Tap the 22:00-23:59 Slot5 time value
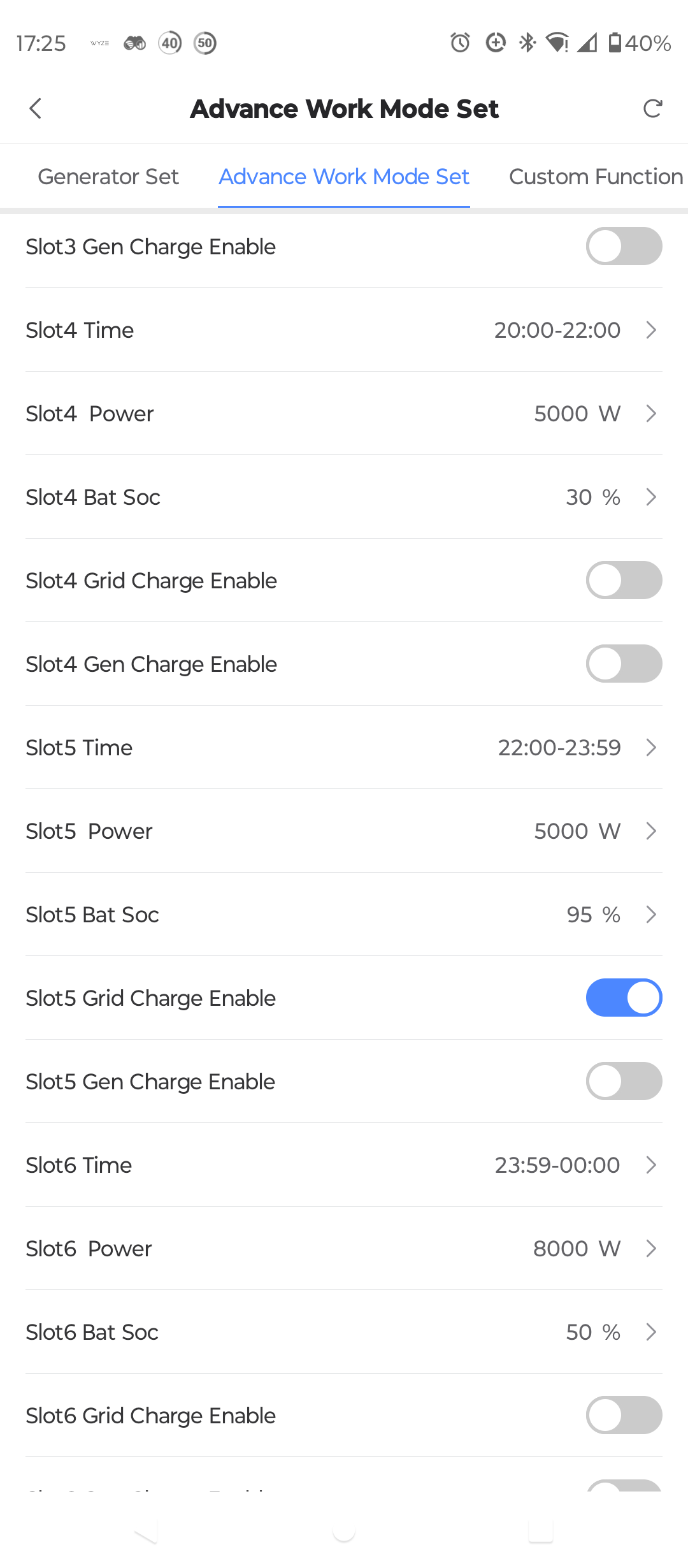The height and width of the screenshot is (1568, 688). tap(559, 748)
